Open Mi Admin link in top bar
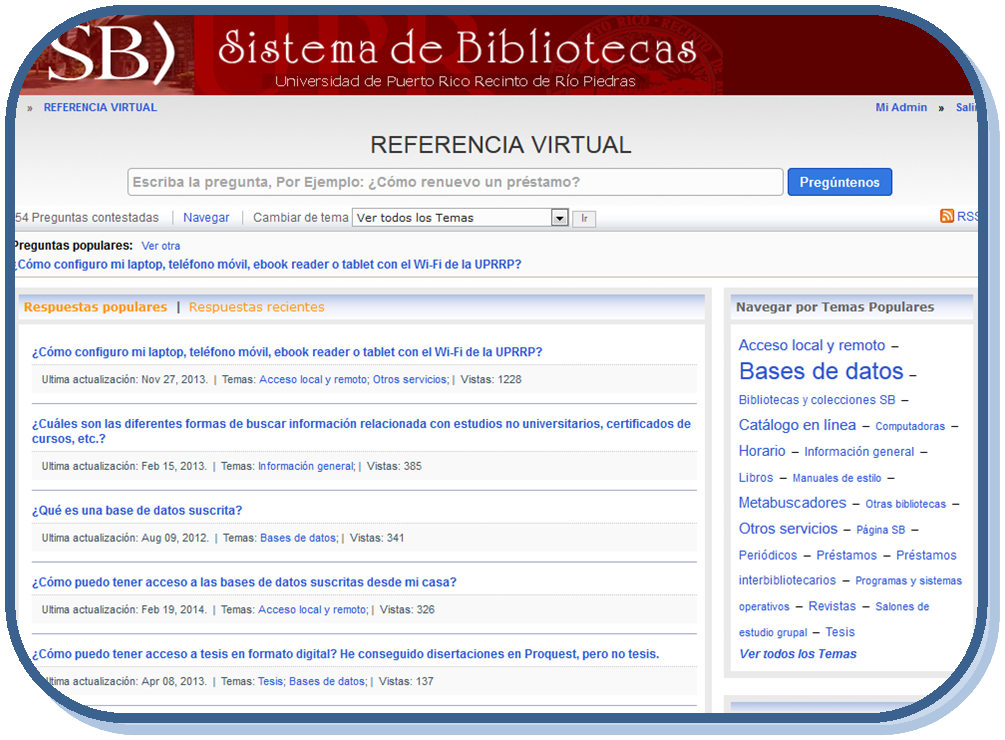The height and width of the screenshot is (740, 1005). pyautogui.click(x=901, y=107)
